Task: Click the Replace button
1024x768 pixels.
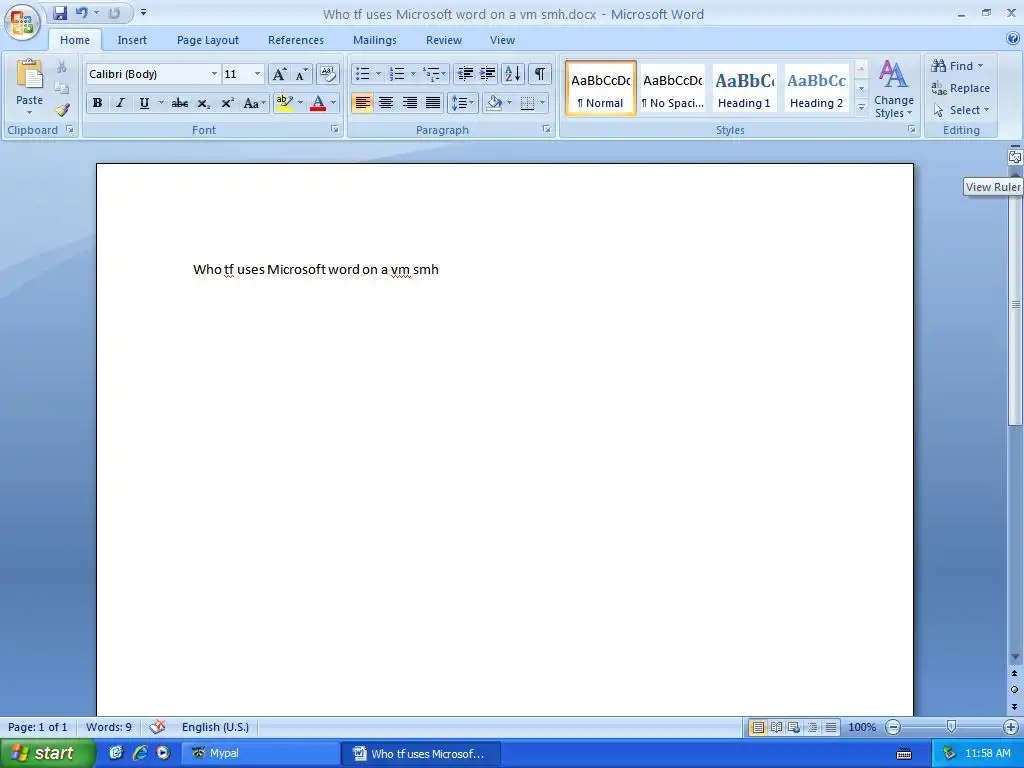Action: 961,88
